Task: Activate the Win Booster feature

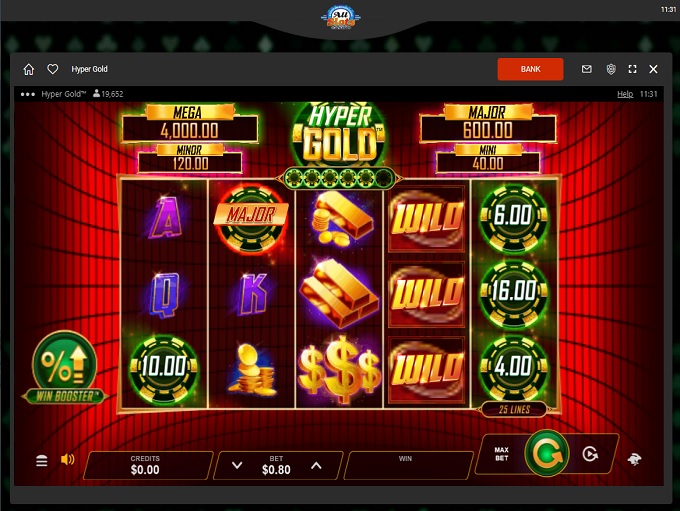Action: click(x=65, y=367)
